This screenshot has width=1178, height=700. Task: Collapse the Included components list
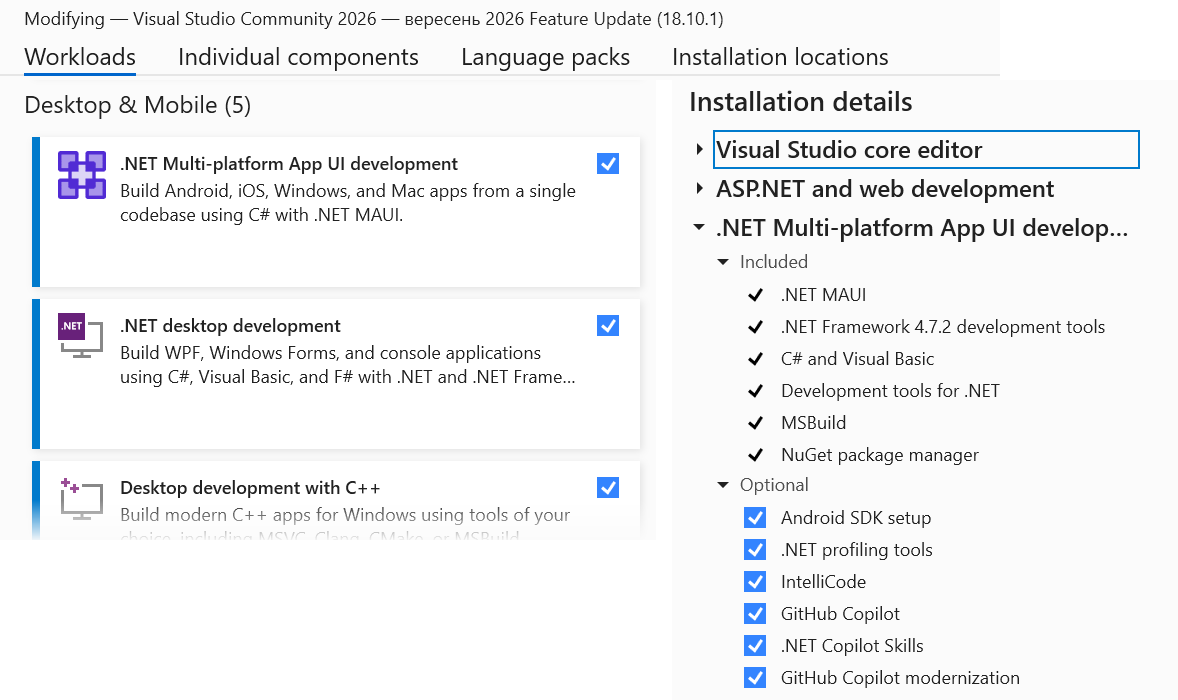[723, 262]
